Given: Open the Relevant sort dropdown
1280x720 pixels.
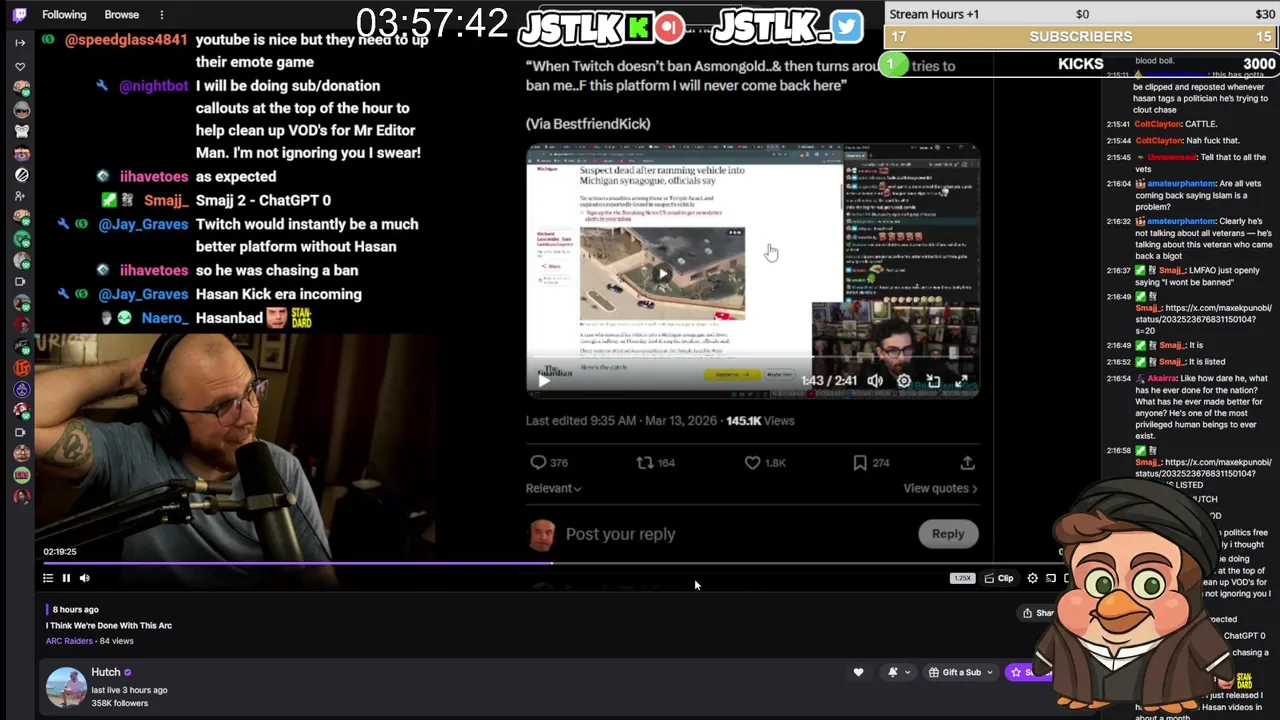Looking at the screenshot, I should 553,488.
